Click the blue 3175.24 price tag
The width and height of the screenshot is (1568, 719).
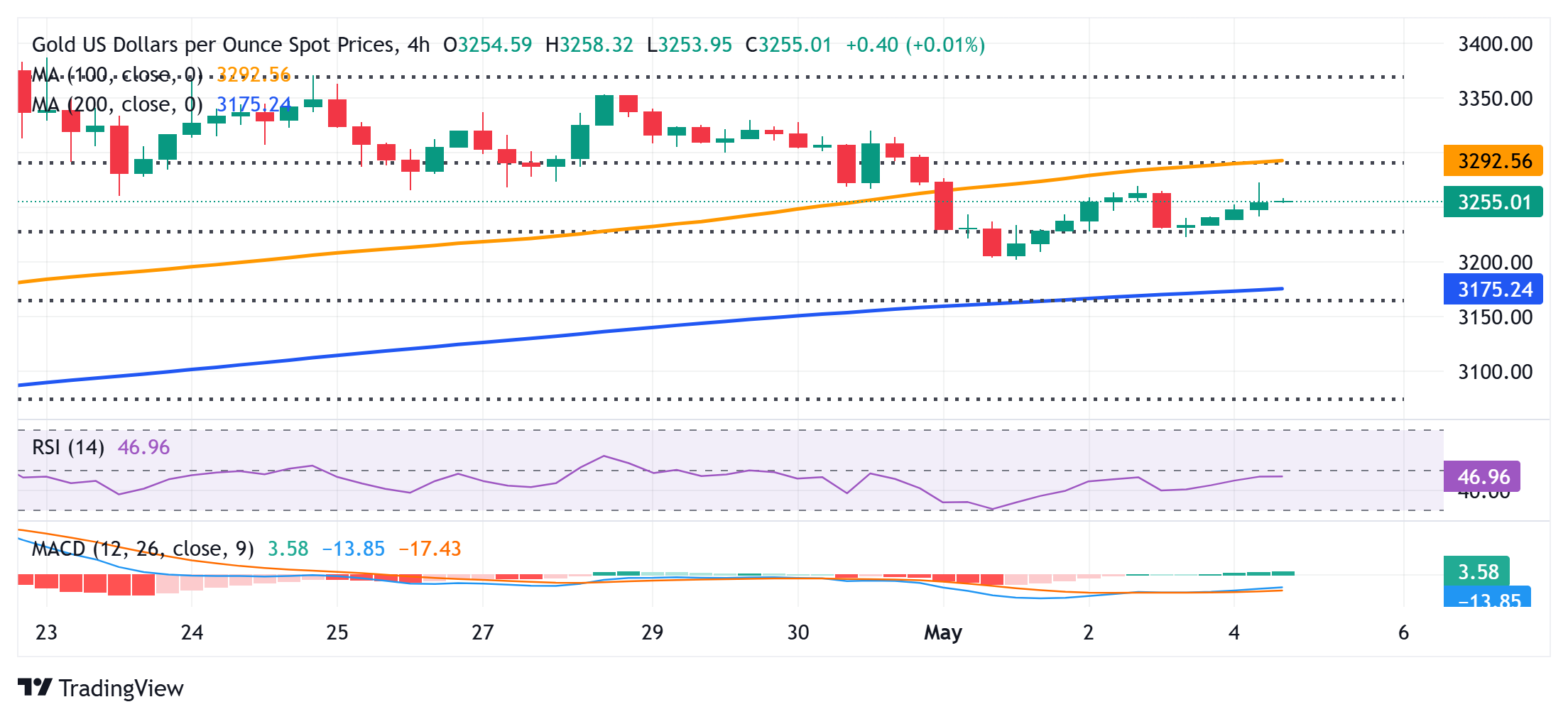[x=1493, y=290]
